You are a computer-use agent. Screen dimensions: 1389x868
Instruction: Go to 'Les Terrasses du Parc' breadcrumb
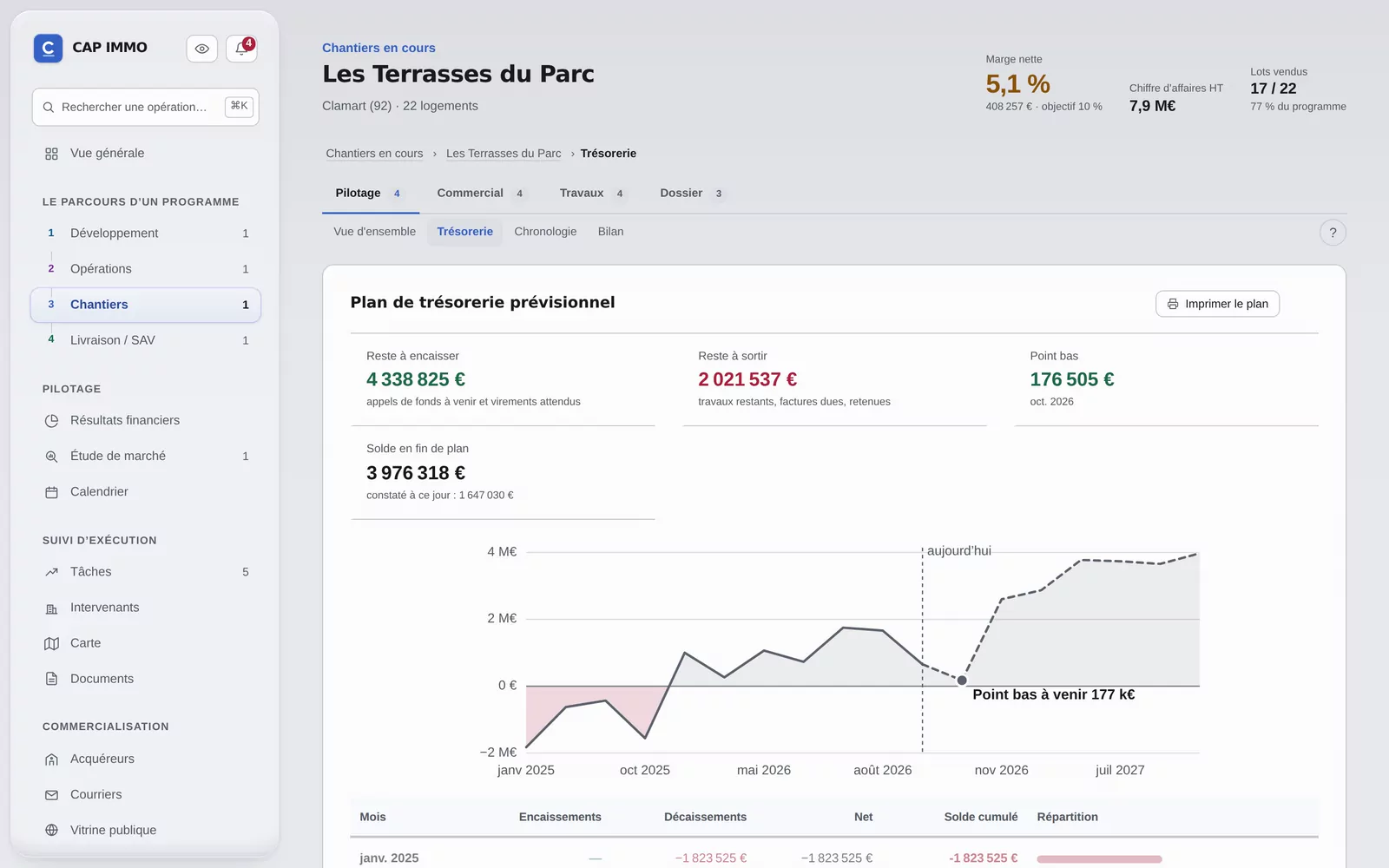pyautogui.click(x=504, y=154)
